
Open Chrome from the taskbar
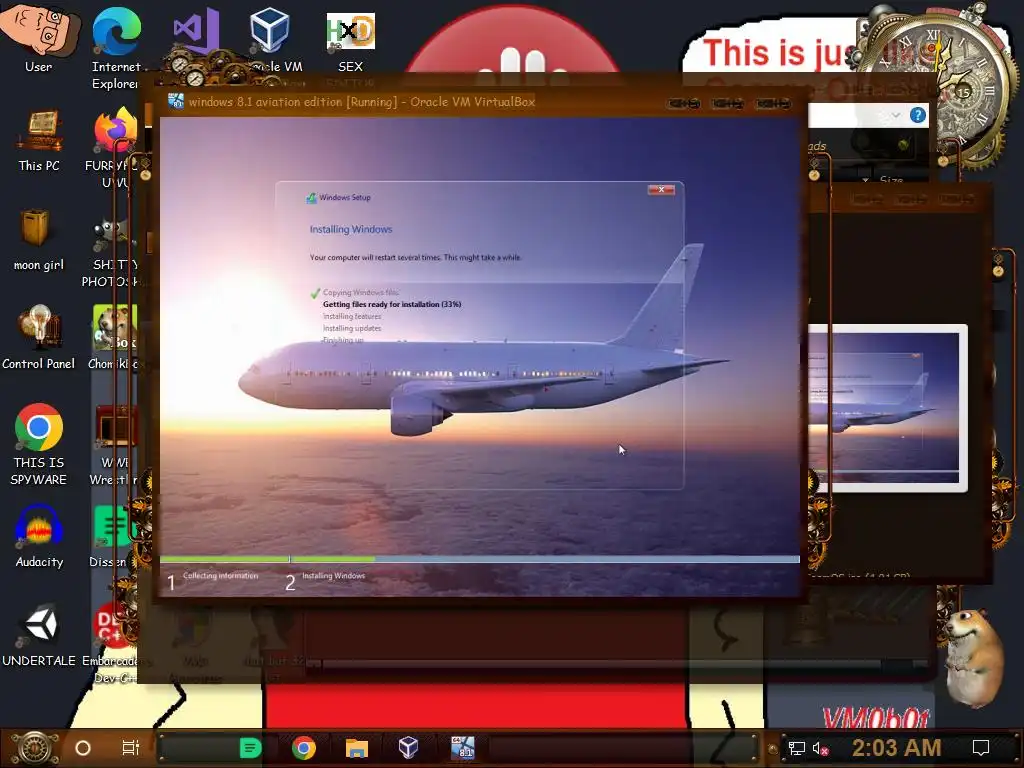point(304,748)
